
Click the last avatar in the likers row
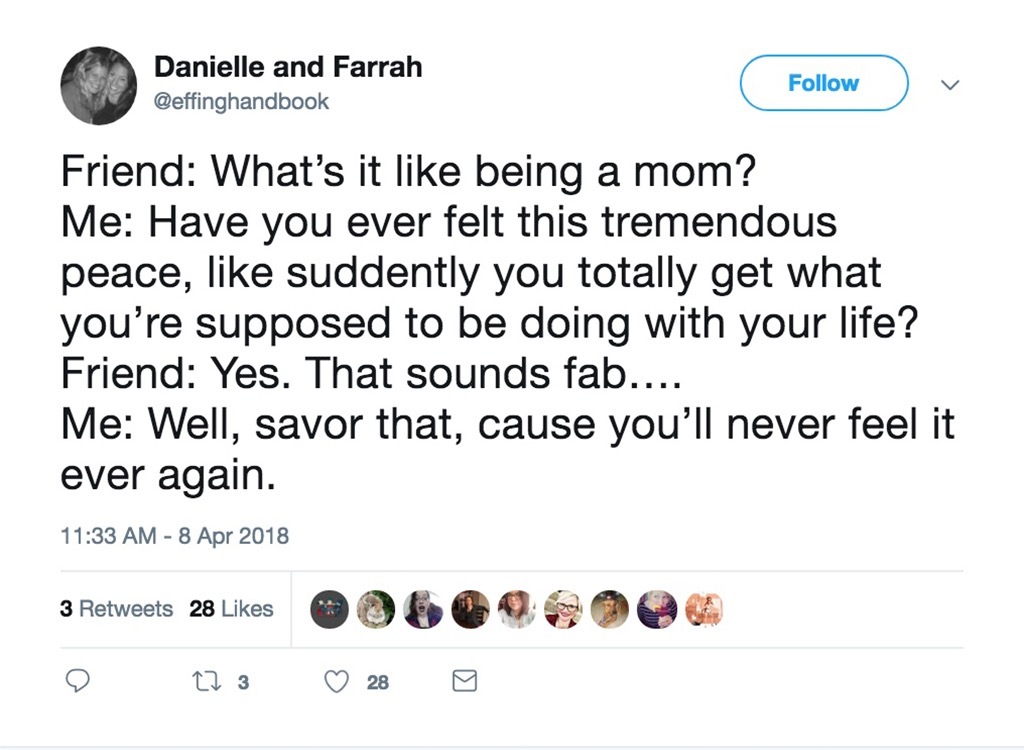pos(704,609)
